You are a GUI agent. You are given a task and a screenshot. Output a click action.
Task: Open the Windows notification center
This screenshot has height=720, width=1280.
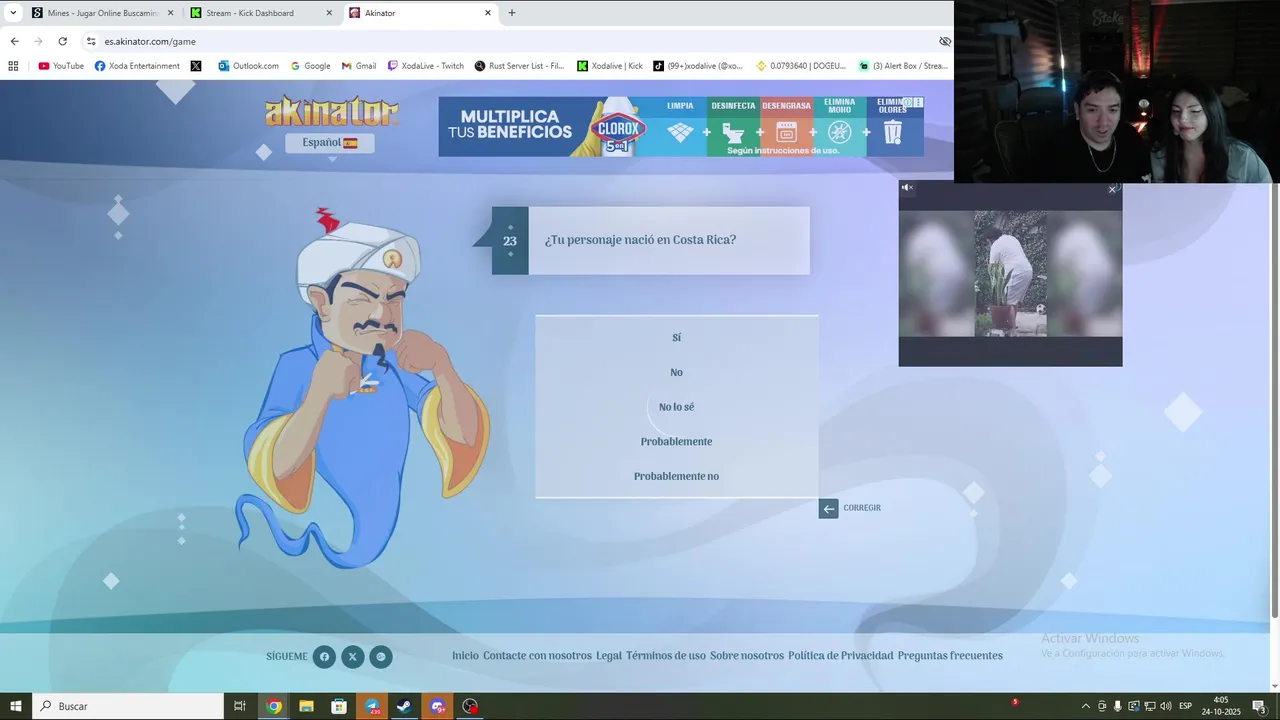pos(1259,706)
